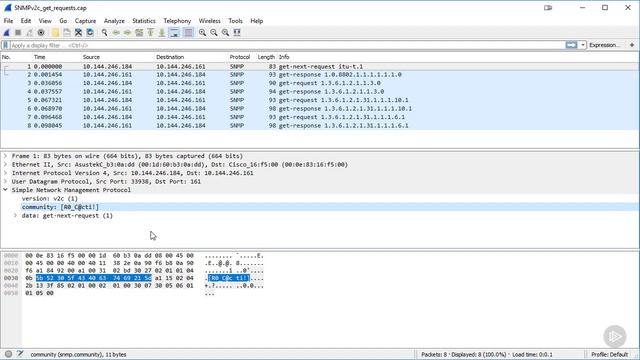This screenshot has height=360, width=640.
Task: Select packet 3 get-request 1.3.6.1.2.1.1.3.0
Action: pyautogui.click(x=320, y=83)
